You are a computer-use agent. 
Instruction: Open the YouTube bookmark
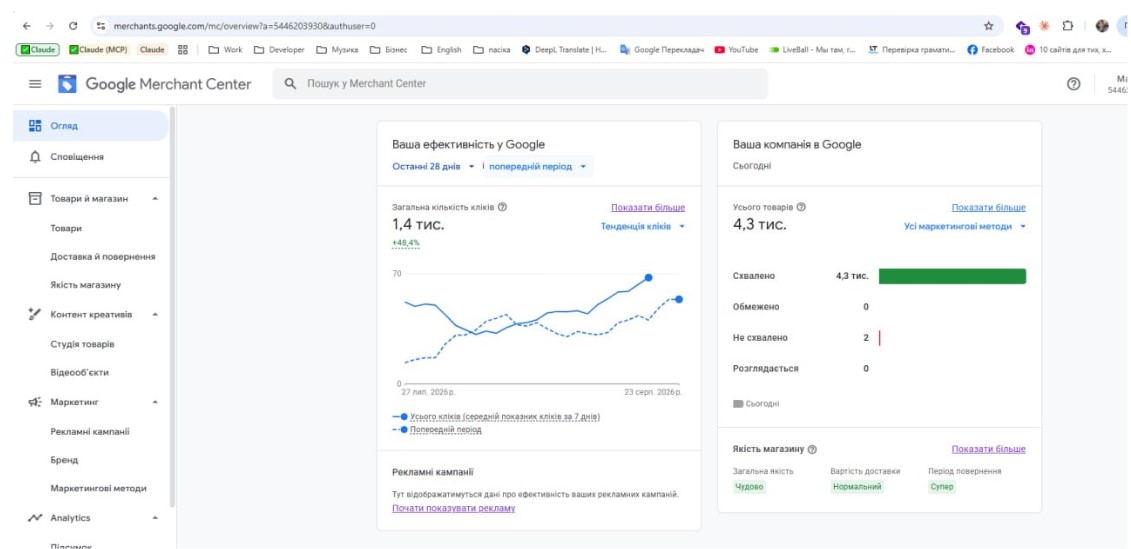(736, 50)
